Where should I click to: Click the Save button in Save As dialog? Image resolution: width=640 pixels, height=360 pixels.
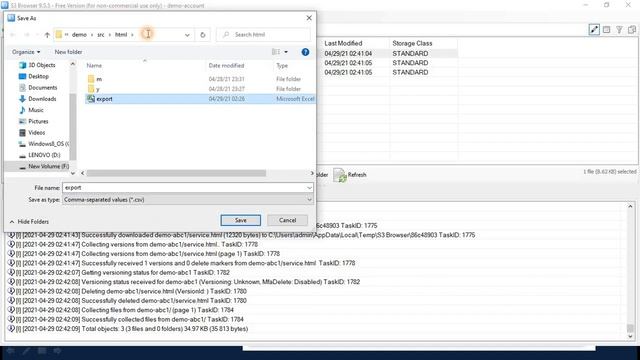(x=240, y=220)
